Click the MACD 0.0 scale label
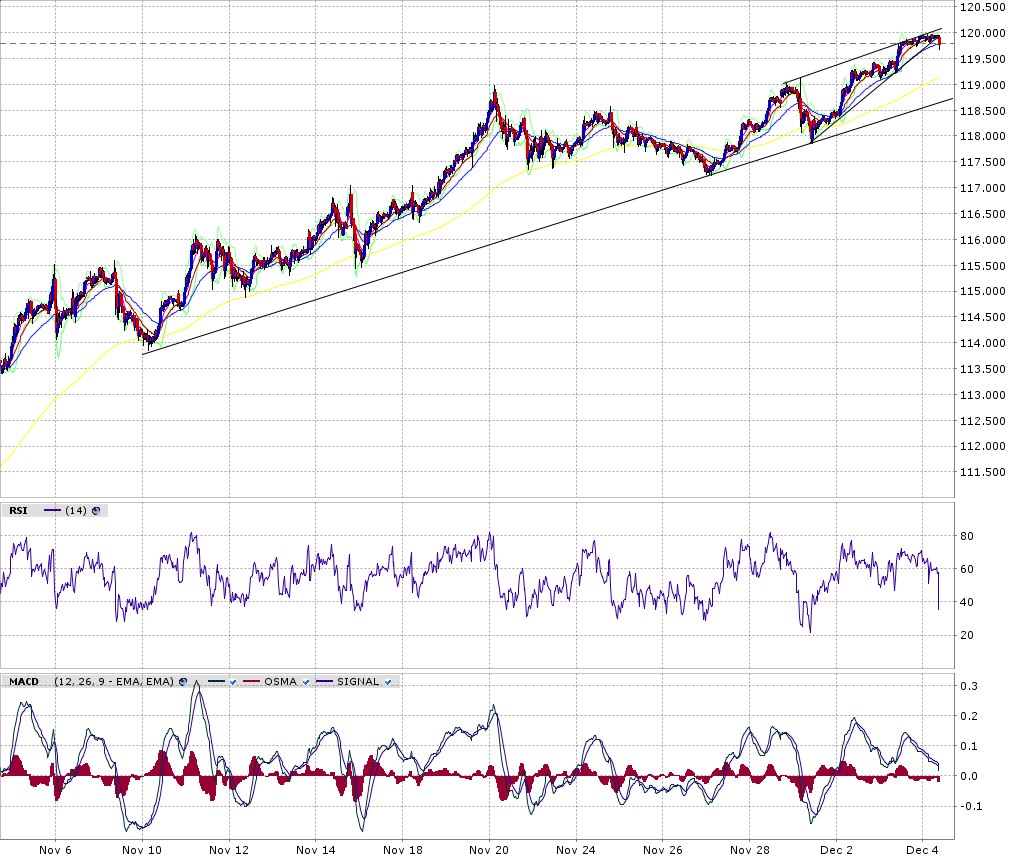This screenshot has height=864, width=1014. point(969,776)
